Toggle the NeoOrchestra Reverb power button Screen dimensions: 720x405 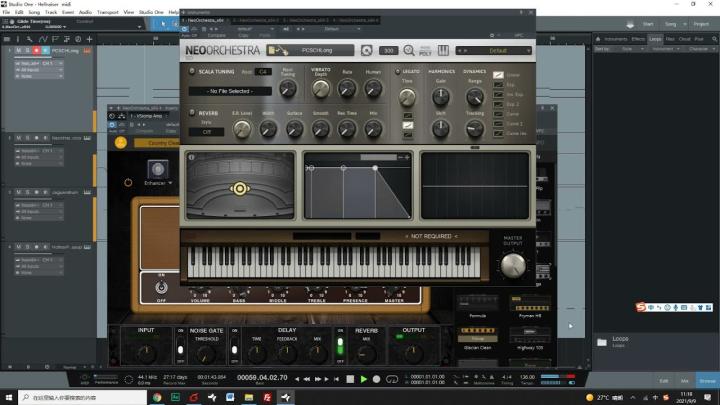click(192, 112)
